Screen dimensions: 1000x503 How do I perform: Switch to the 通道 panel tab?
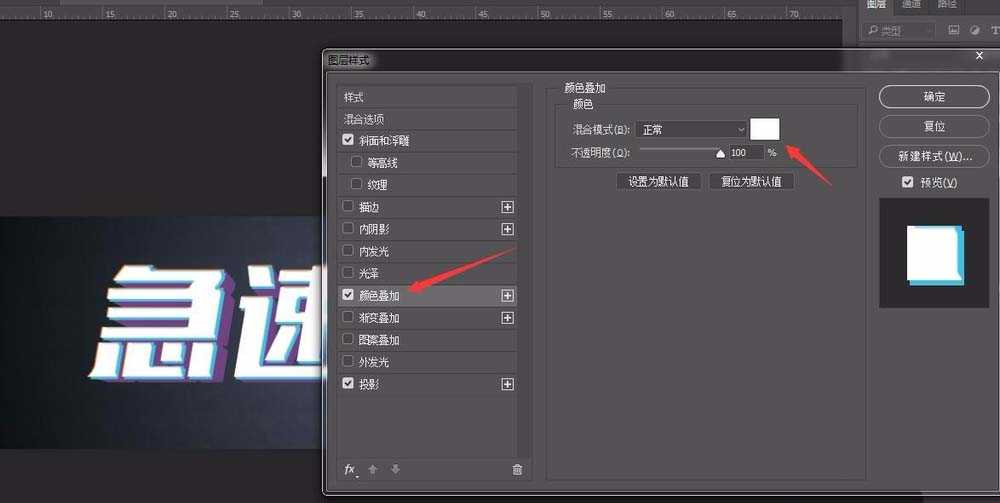(911, 5)
